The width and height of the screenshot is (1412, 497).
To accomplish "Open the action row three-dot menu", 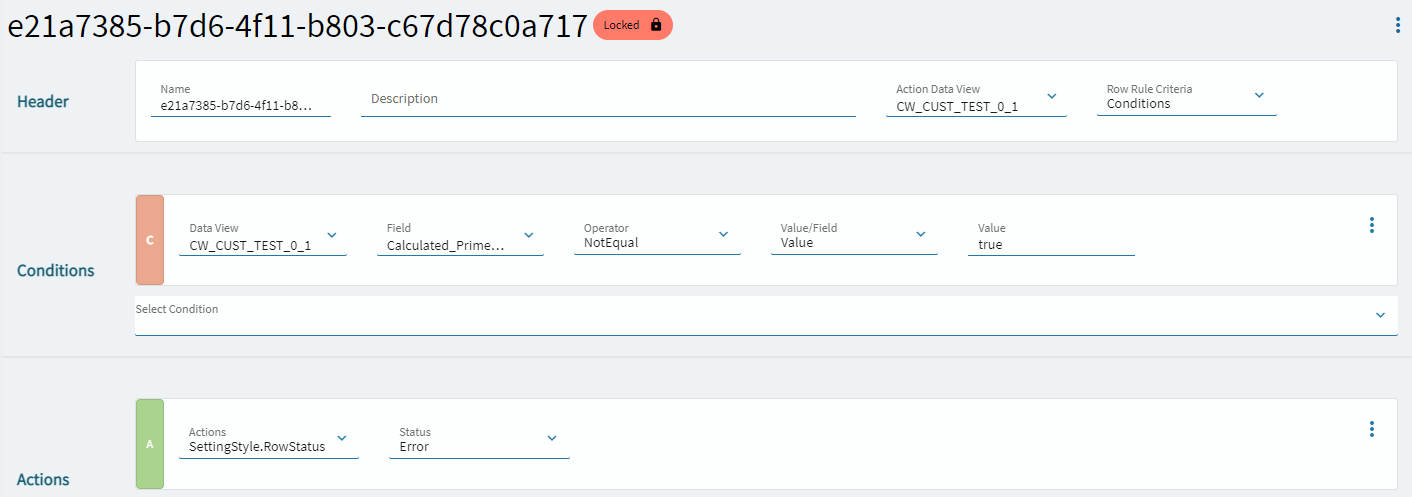I will (x=1371, y=429).
